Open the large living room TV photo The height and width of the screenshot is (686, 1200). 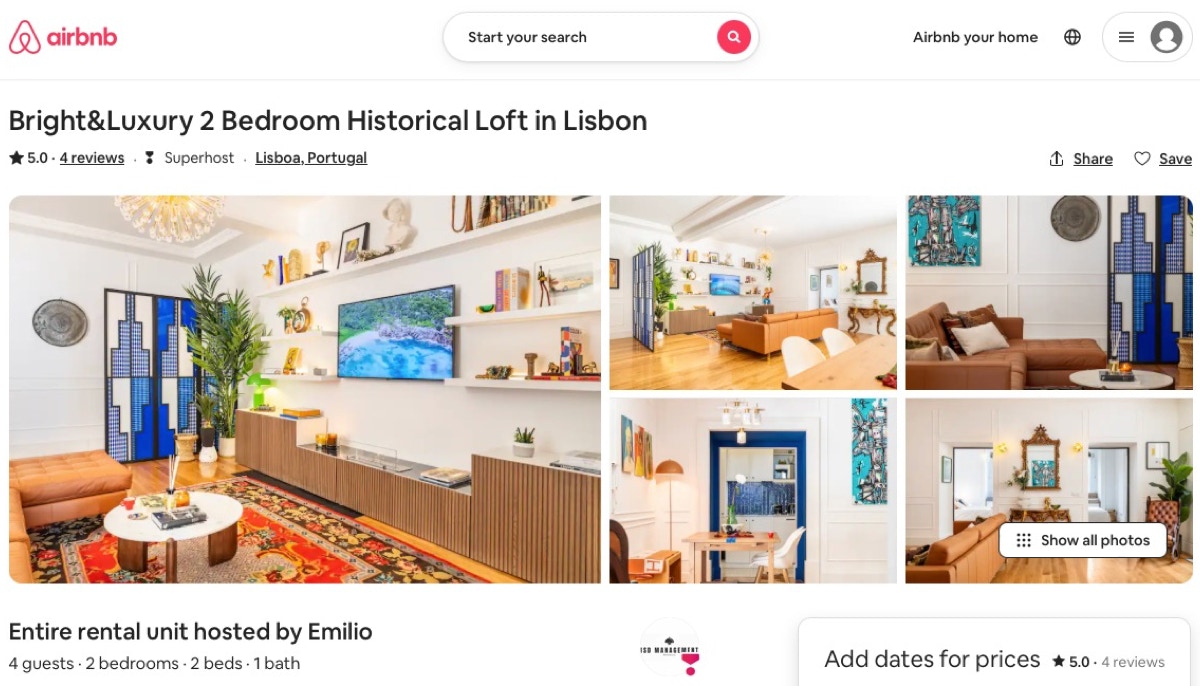(305, 389)
